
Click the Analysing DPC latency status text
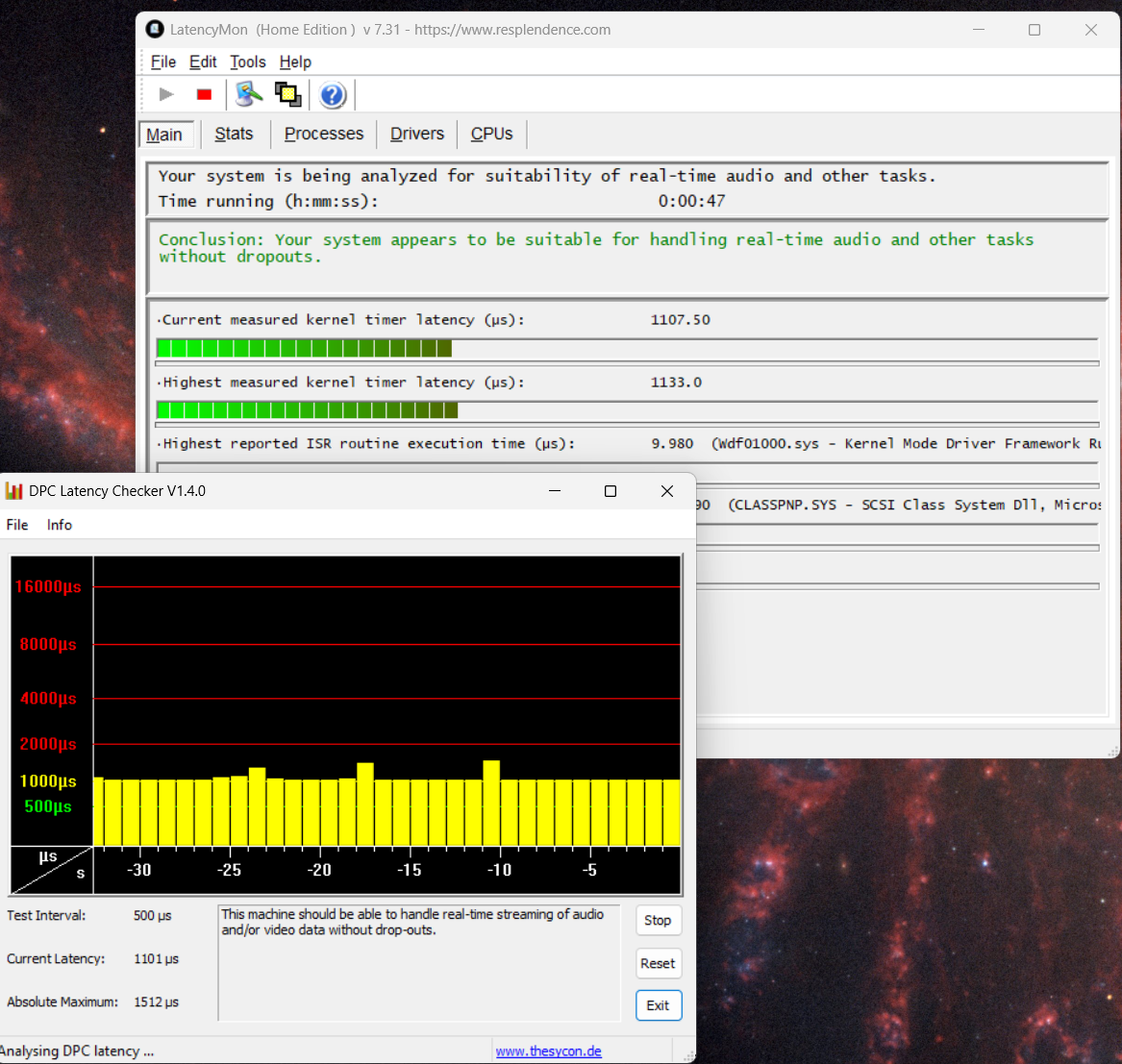click(77, 1052)
